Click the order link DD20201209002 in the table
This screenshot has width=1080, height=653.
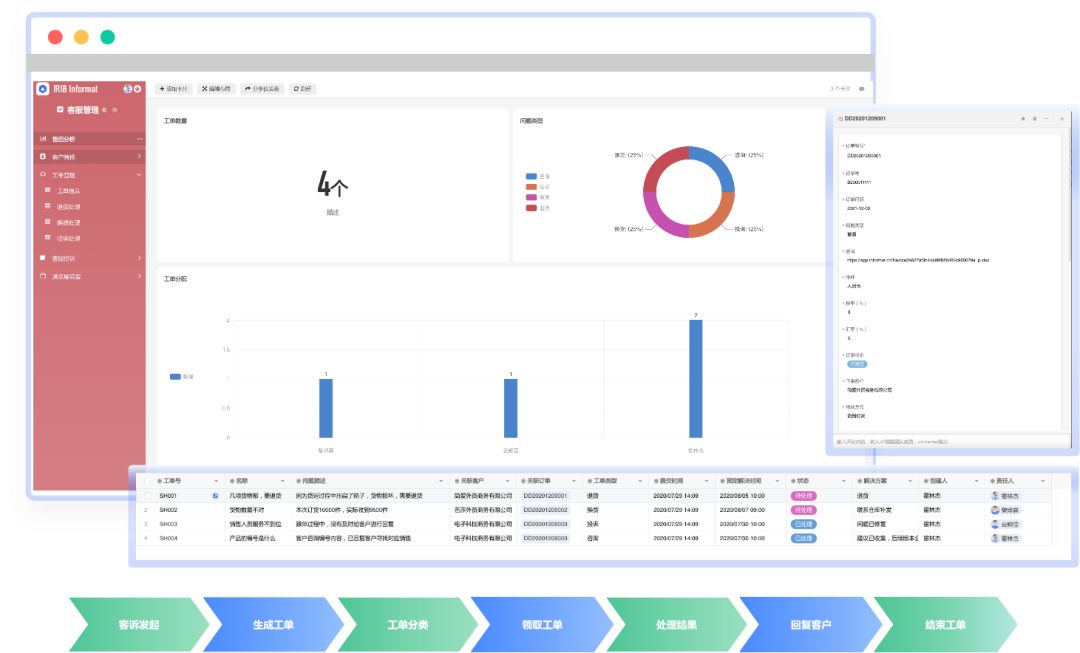(546, 510)
